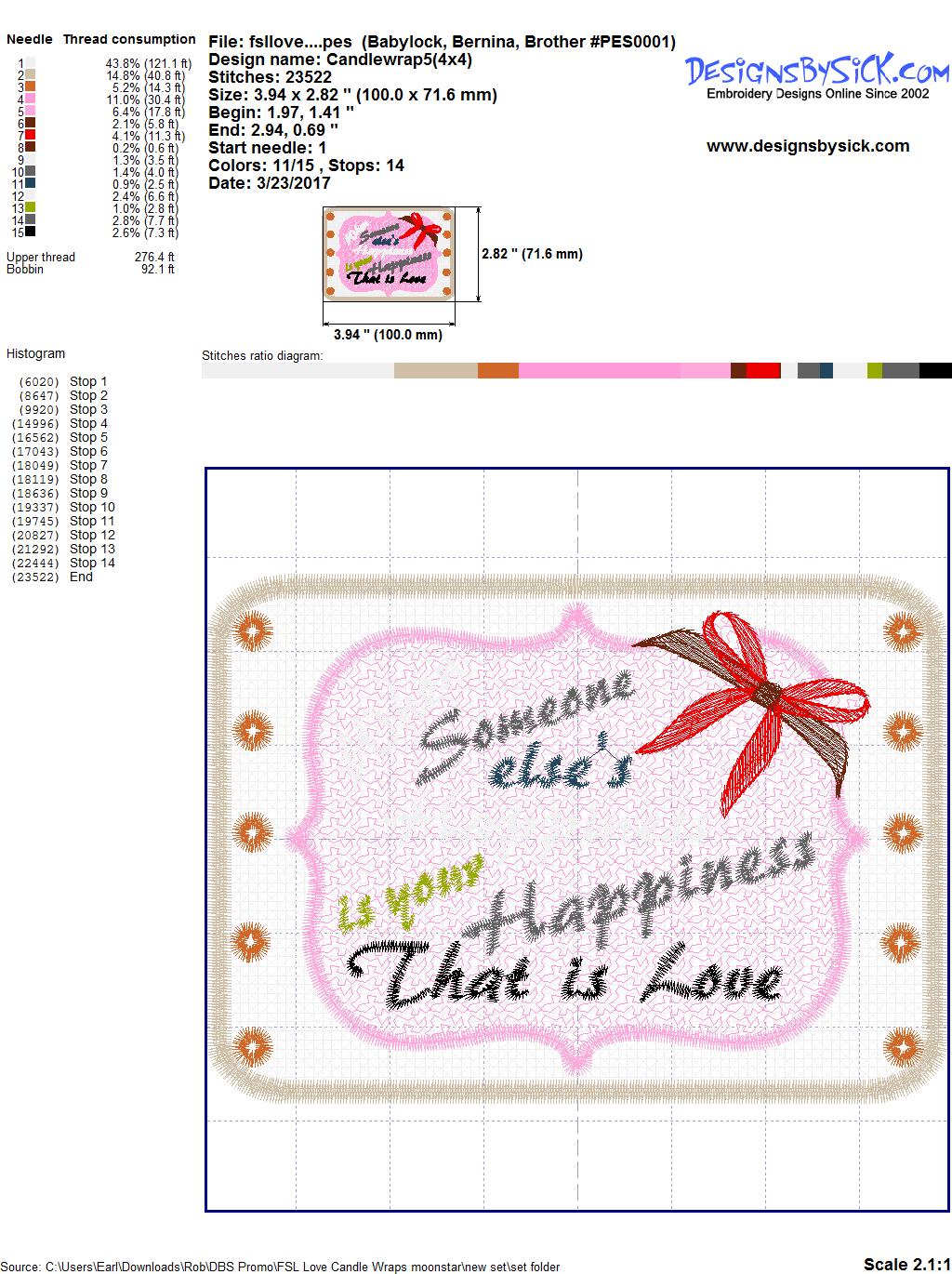Click the Thread consumption column header
The width and height of the screenshot is (952, 1274).
click(x=129, y=39)
